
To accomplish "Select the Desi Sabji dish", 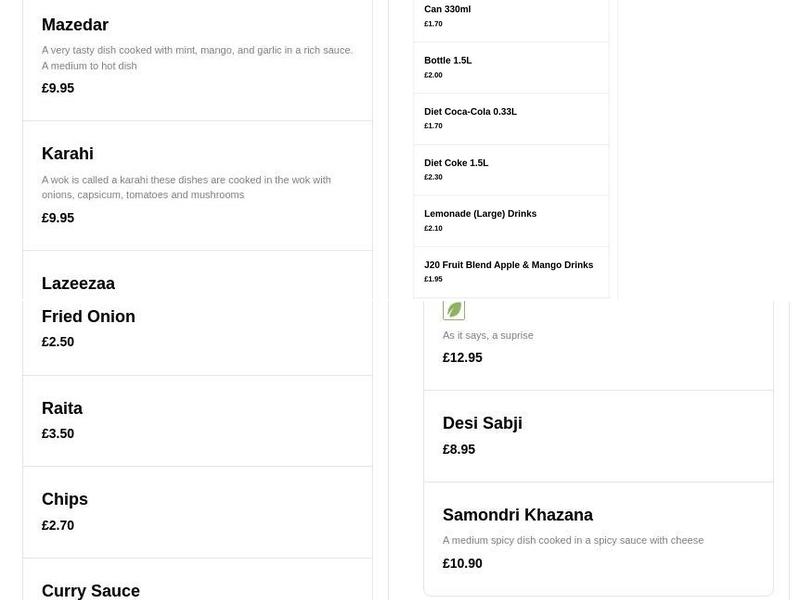I will point(482,423).
